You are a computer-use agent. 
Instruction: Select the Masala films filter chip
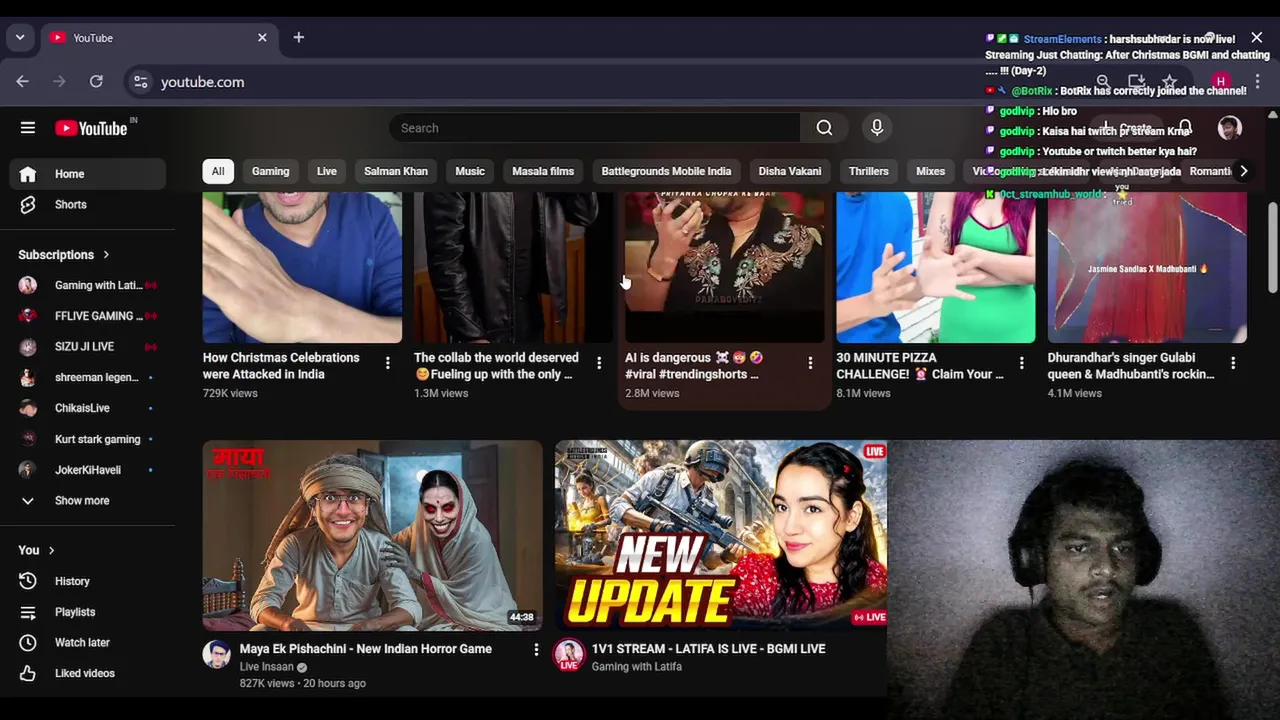point(543,171)
